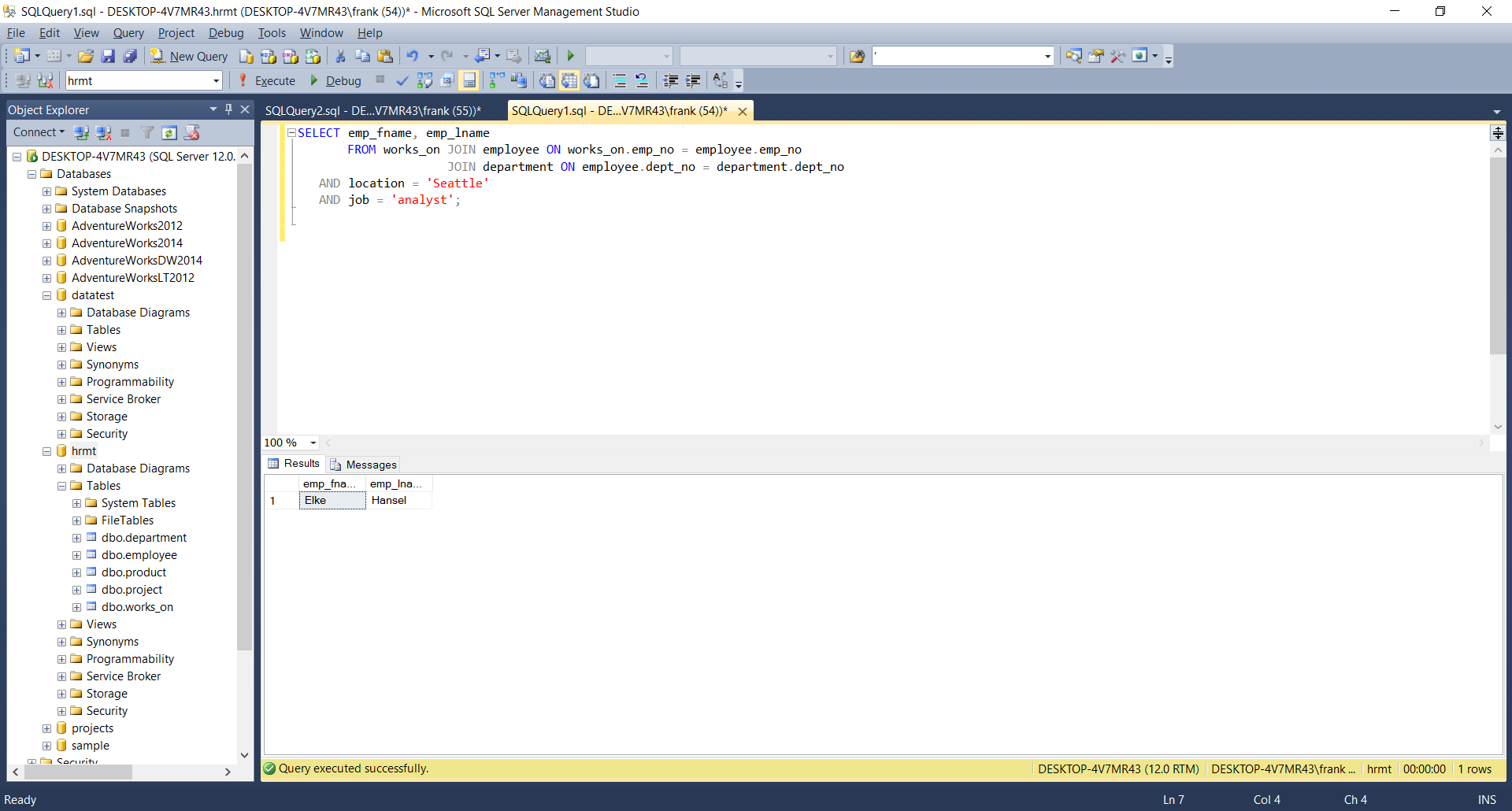
Task: Decrease the line indent
Action: coord(671,80)
